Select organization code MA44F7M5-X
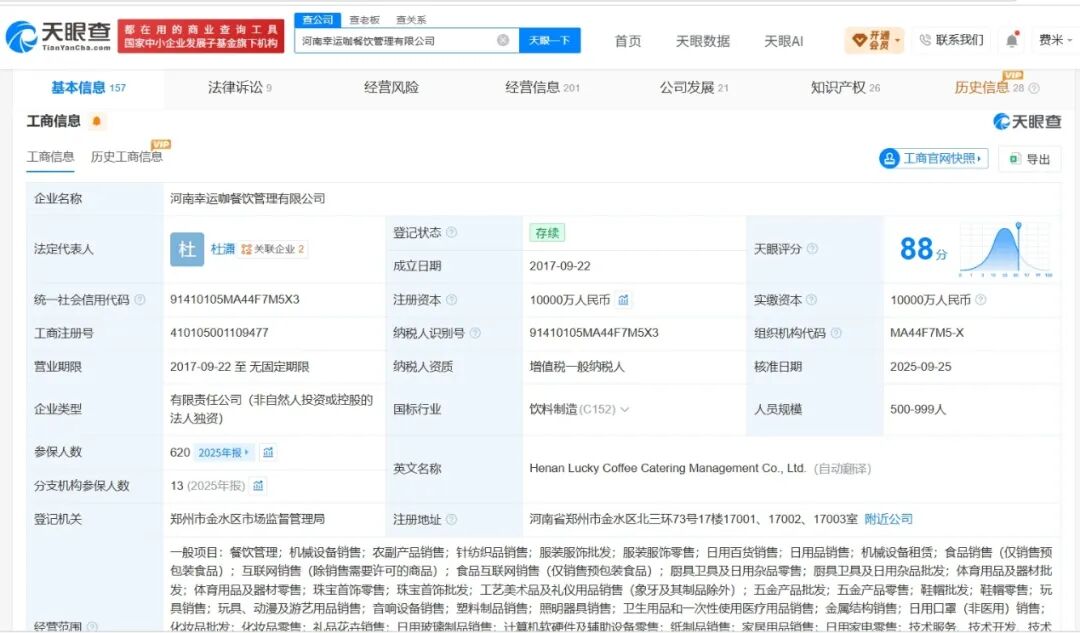Screen dimensions: 1080x633 click(926, 333)
